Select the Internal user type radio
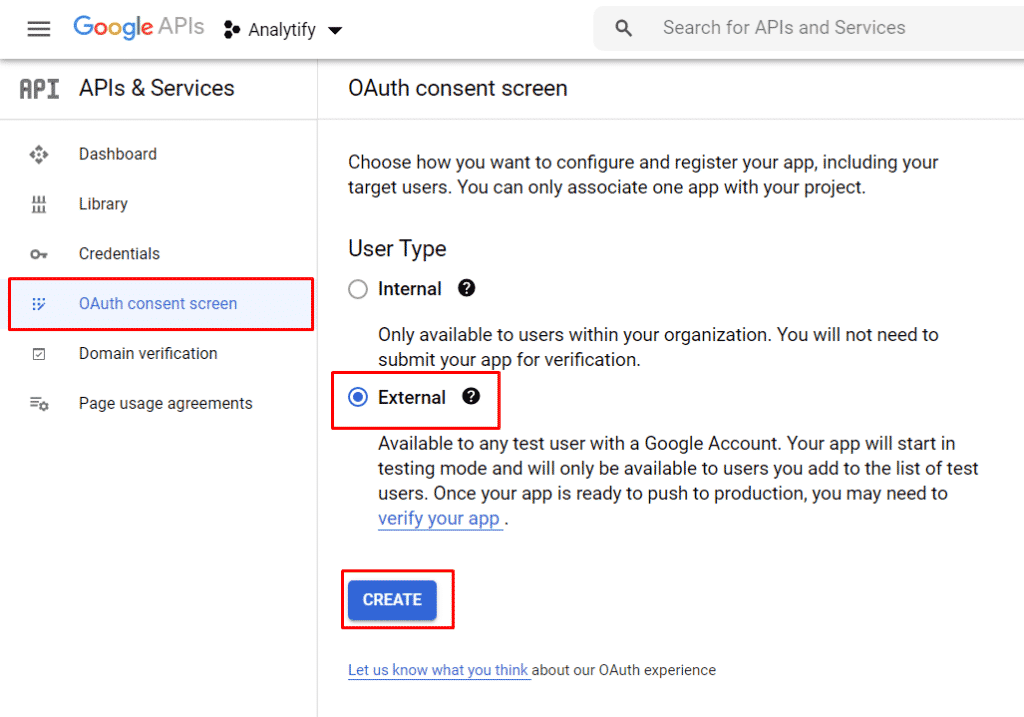The width and height of the screenshot is (1024, 717). point(358,289)
